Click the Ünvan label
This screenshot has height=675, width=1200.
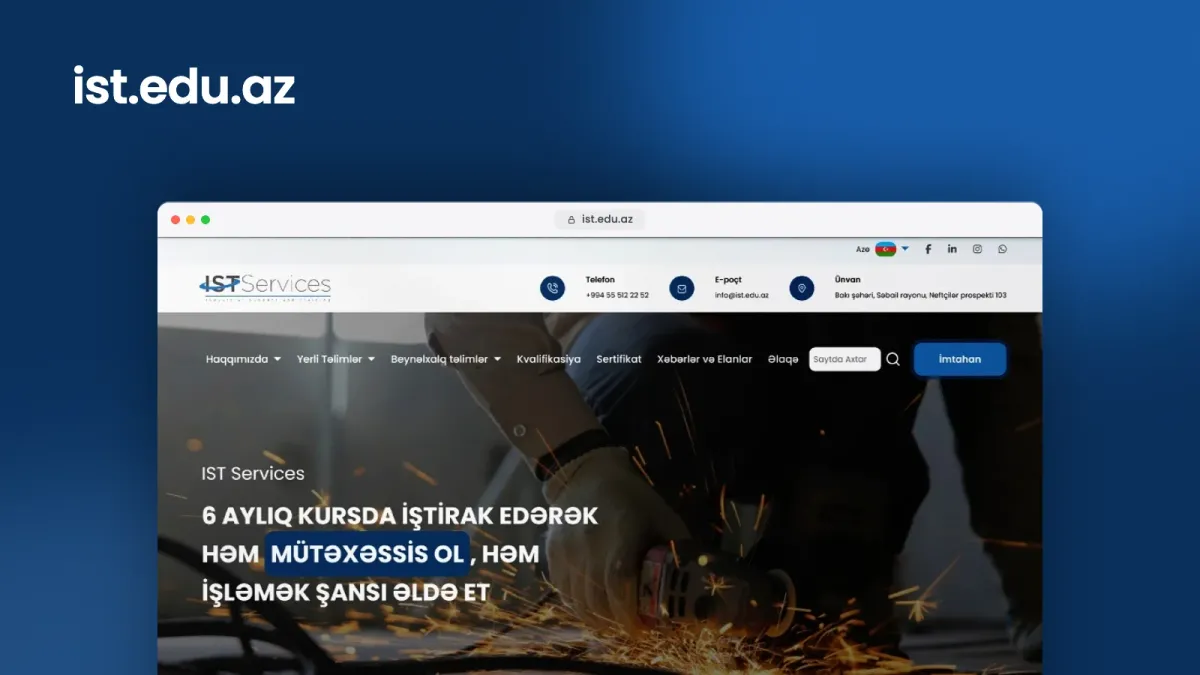847,280
